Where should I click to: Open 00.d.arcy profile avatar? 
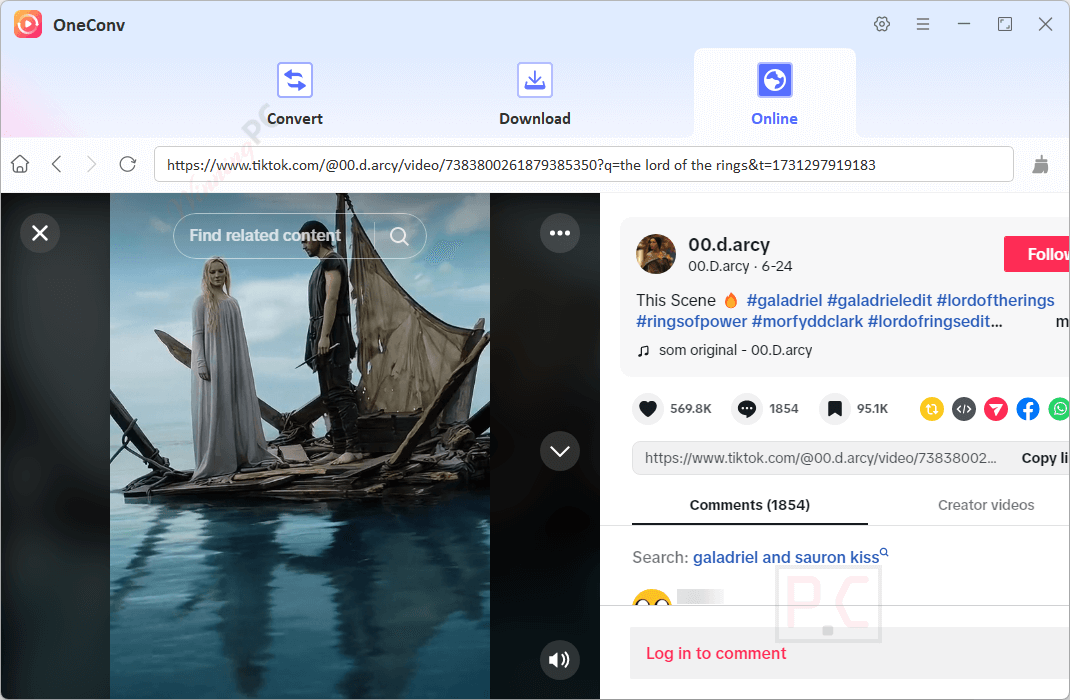pos(656,254)
